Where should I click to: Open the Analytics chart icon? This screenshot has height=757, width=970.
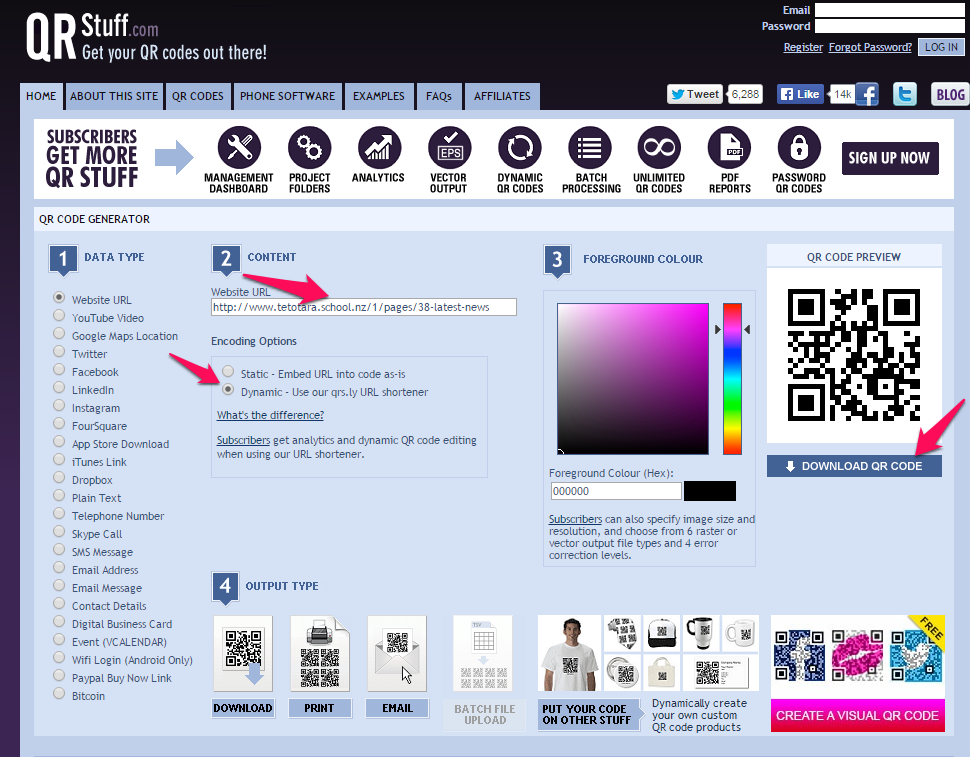(379, 147)
